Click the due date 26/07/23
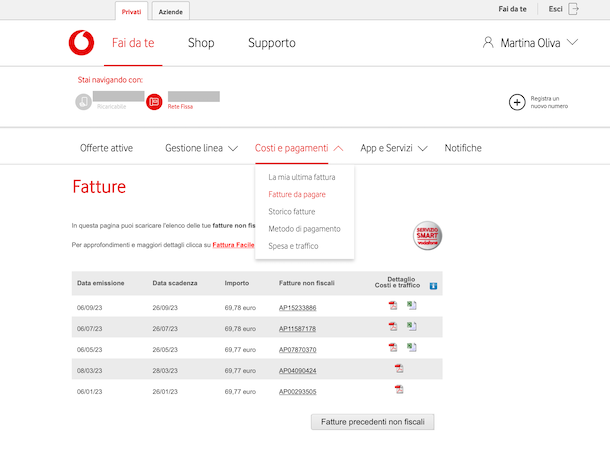Screen dimensions: 610x459 pyautogui.click(x=165, y=329)
